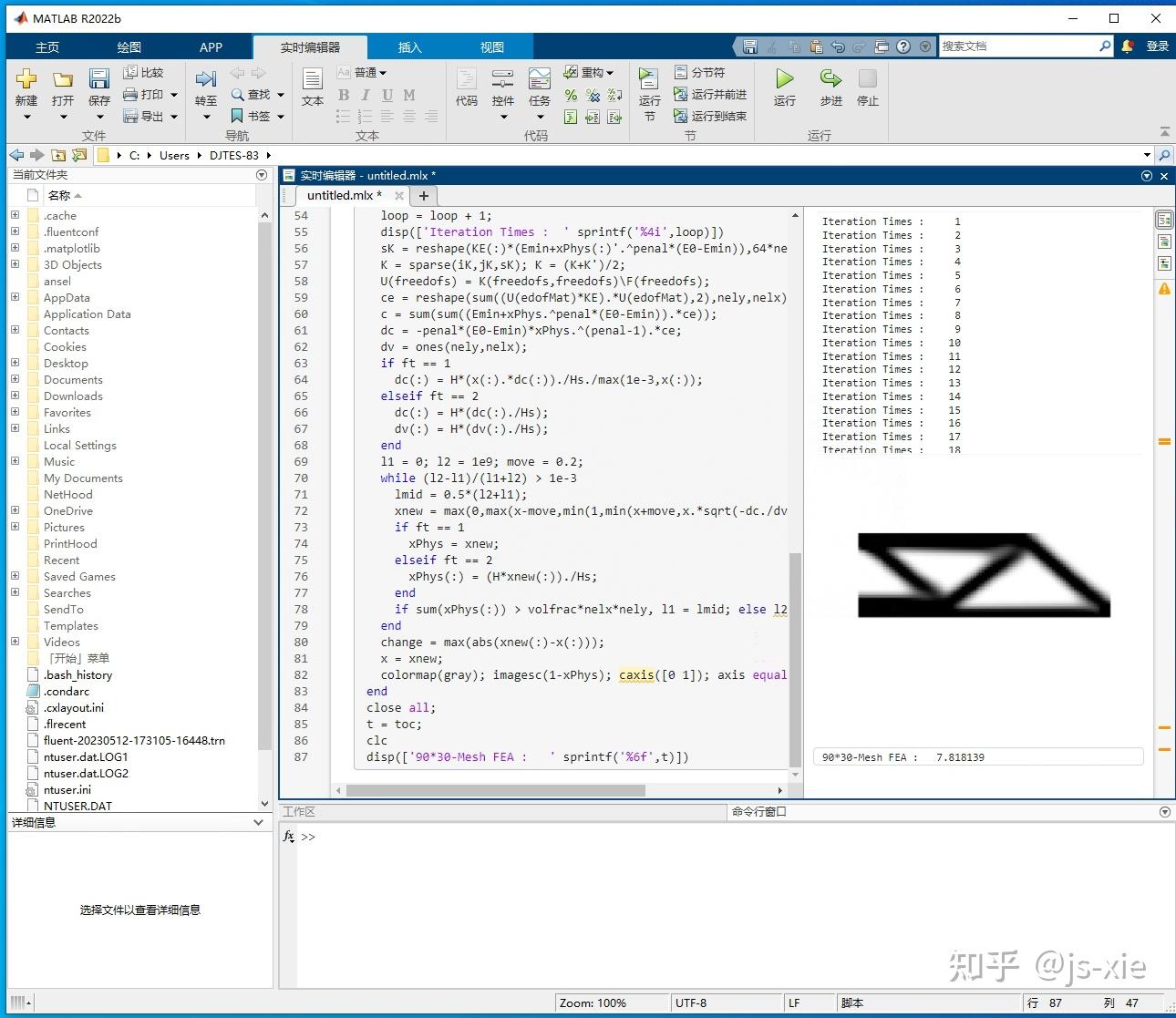Toggle output on right view
Image resolution: width=1176 pixels, height=1018 pixels.
(1164, 220)
